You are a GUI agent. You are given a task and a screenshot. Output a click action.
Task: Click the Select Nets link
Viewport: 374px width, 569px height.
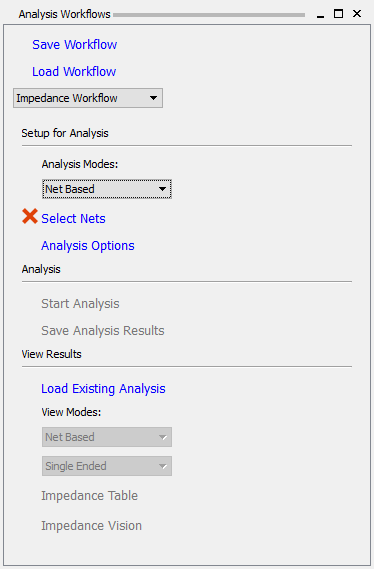coord(73,218)
